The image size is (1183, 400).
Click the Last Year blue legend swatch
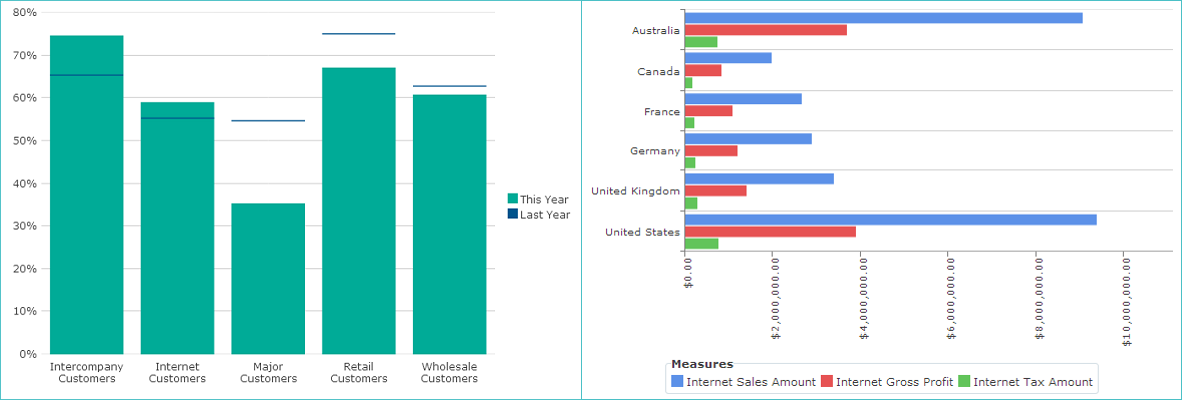(x=512, y=214)
